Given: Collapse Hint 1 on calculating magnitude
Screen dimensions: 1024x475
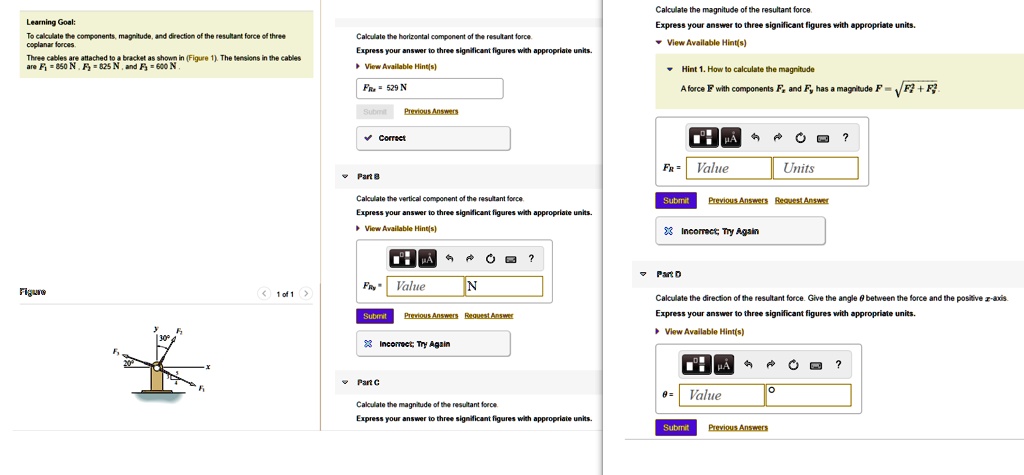Looking at the screenshot, I should pos(670,69).
